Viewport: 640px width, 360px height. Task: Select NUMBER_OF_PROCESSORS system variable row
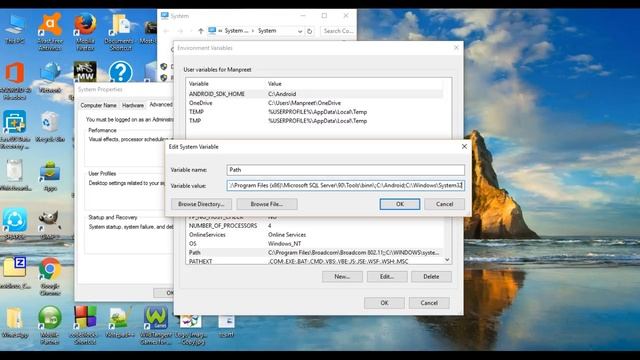(315, 226)
